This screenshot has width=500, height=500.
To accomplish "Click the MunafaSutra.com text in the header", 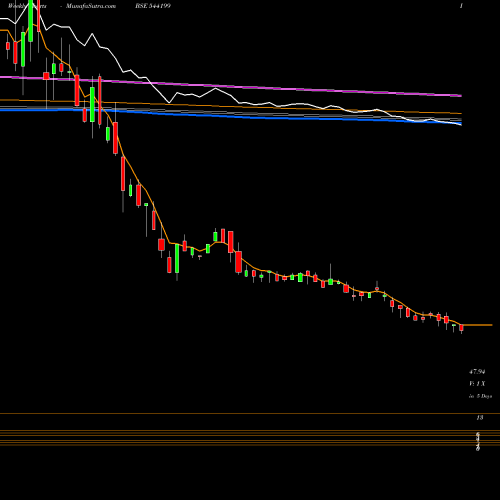I will 91,6.
